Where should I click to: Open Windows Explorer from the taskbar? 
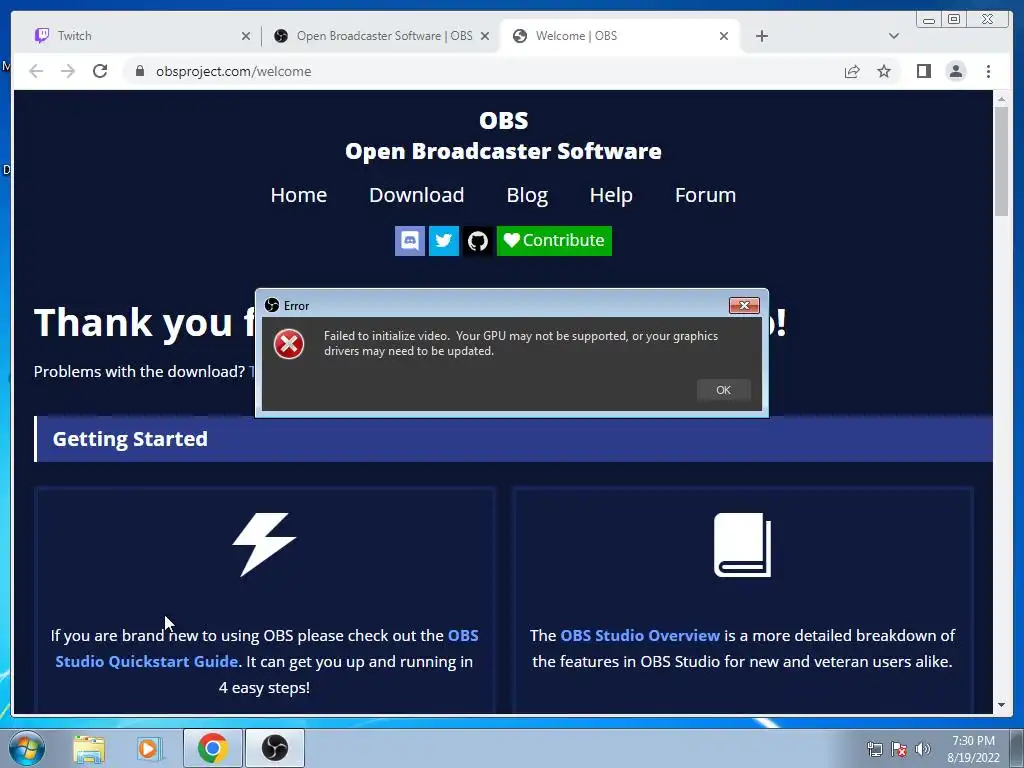coord(89,748)
